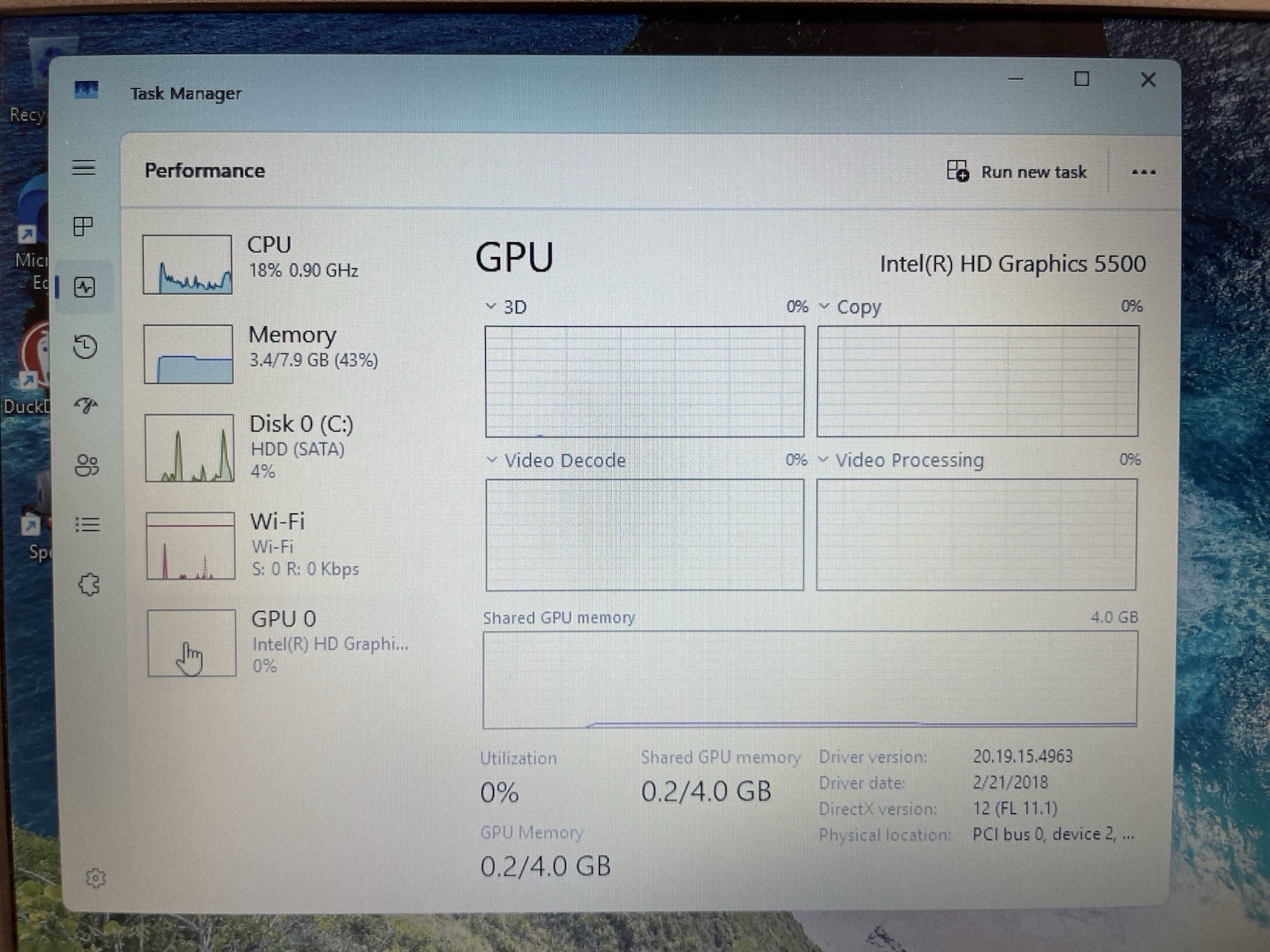Screen dimensions: 1270x952
Task: Open the three-dot more options menu
Action: click(1143, 172)
